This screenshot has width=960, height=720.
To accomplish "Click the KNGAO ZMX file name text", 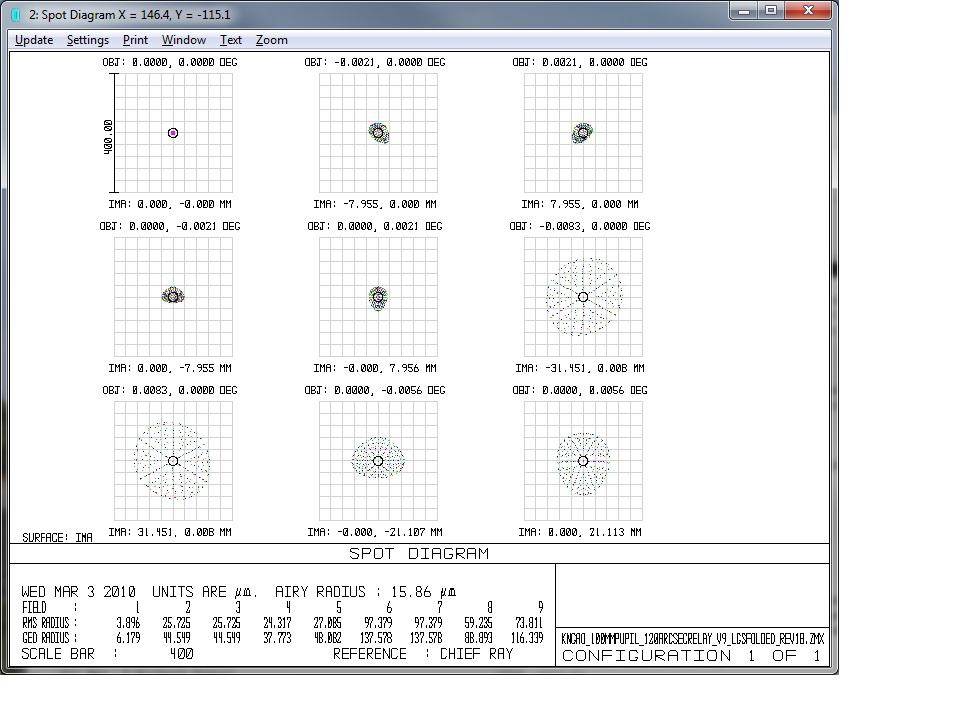I will [692, 639].
